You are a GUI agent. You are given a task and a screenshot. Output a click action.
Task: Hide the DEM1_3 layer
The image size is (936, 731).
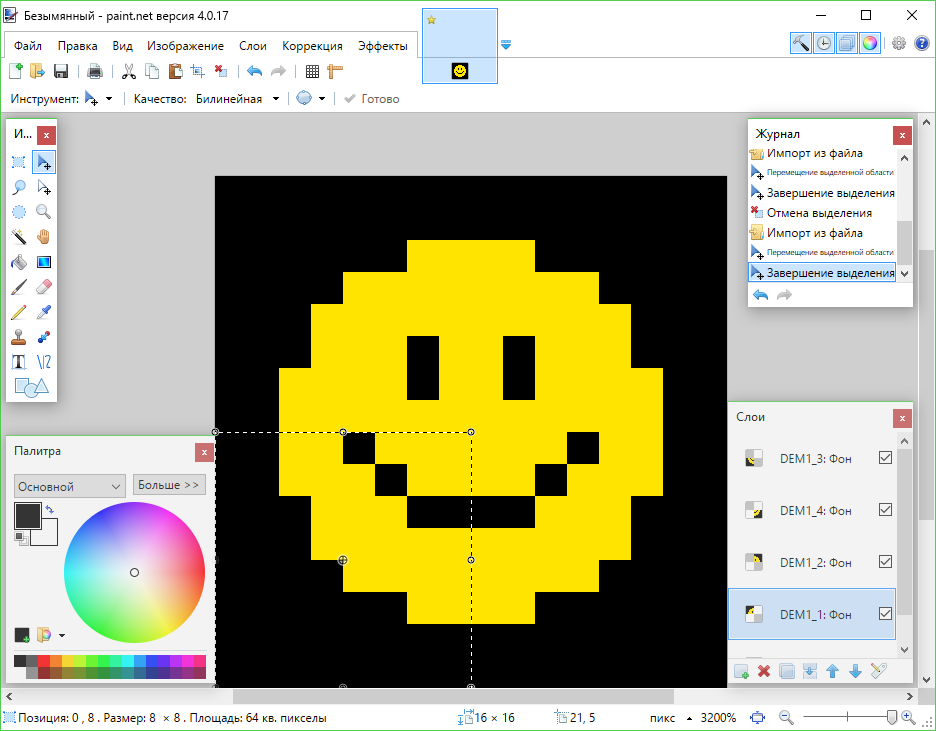pyautogui.click(x=884, y=458)
